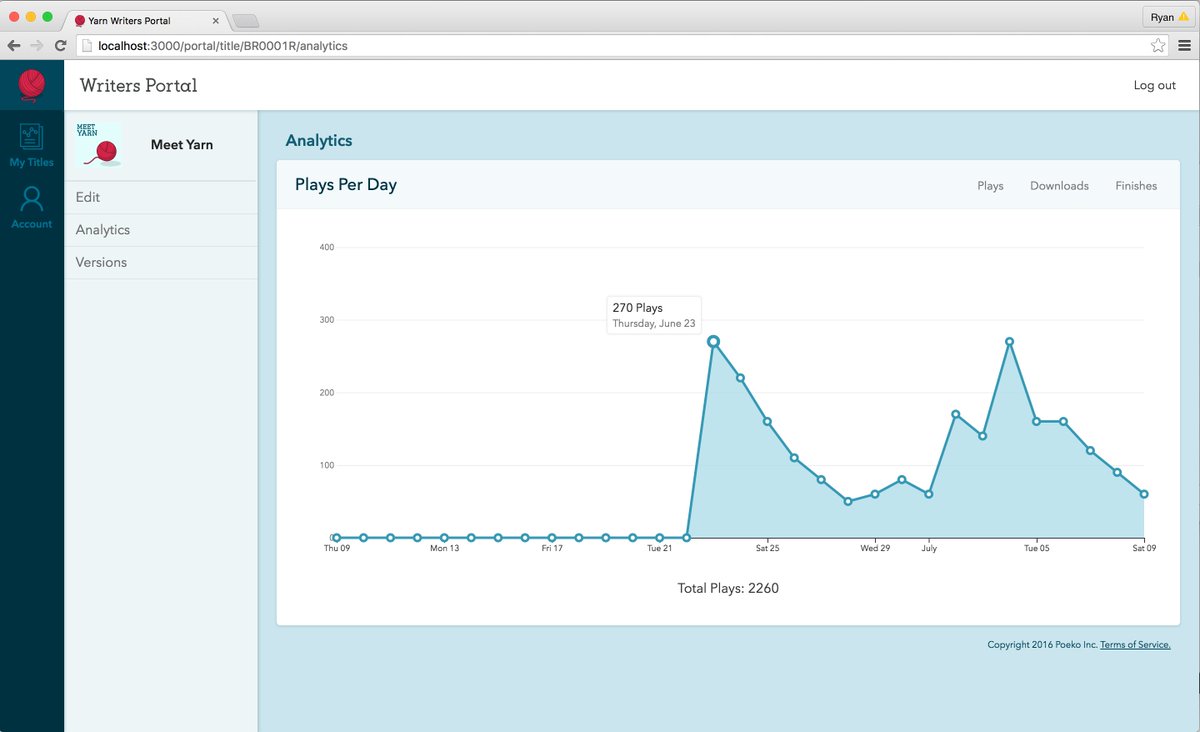Click the Total Plays: 2260 text
This screenshot has width=1200, height=732.
tap(728, 588)
